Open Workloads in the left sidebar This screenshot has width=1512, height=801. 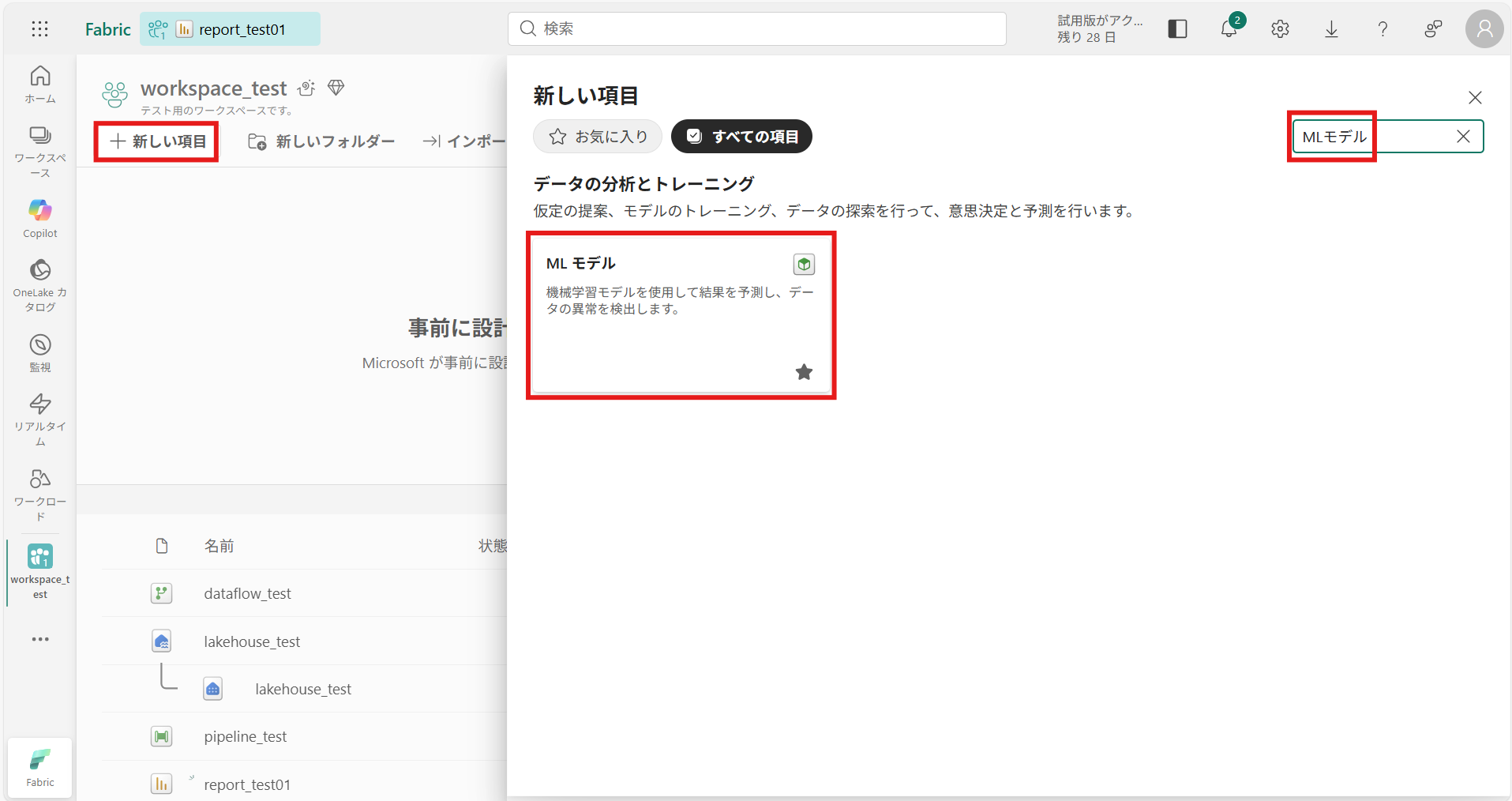click(x=40, y=495)
